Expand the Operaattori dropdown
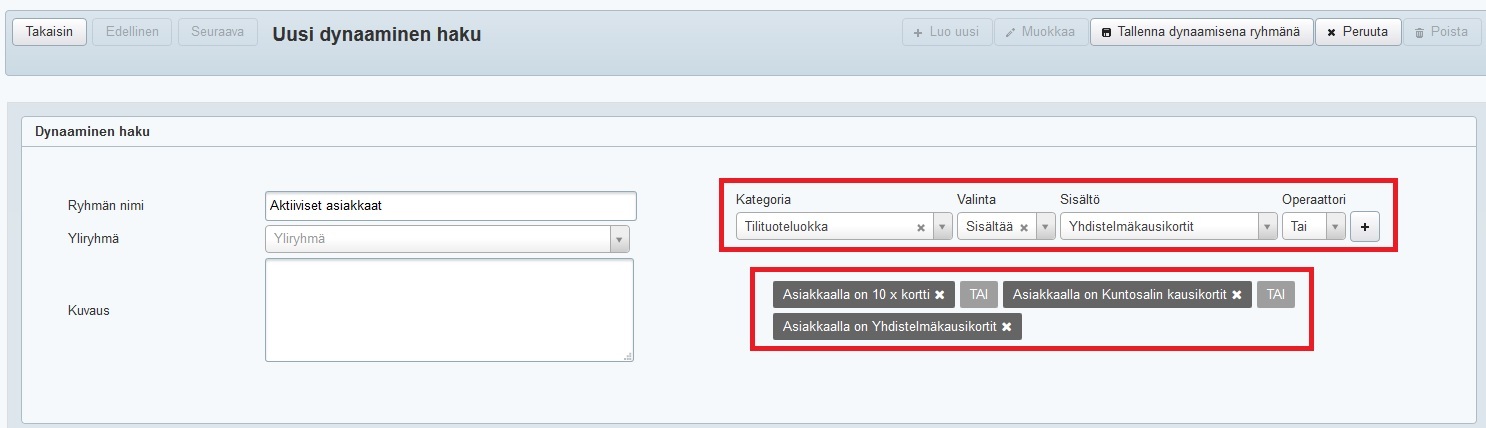Image resolution: width=1486 pixels, height=428 pixels. point(1335,227)
